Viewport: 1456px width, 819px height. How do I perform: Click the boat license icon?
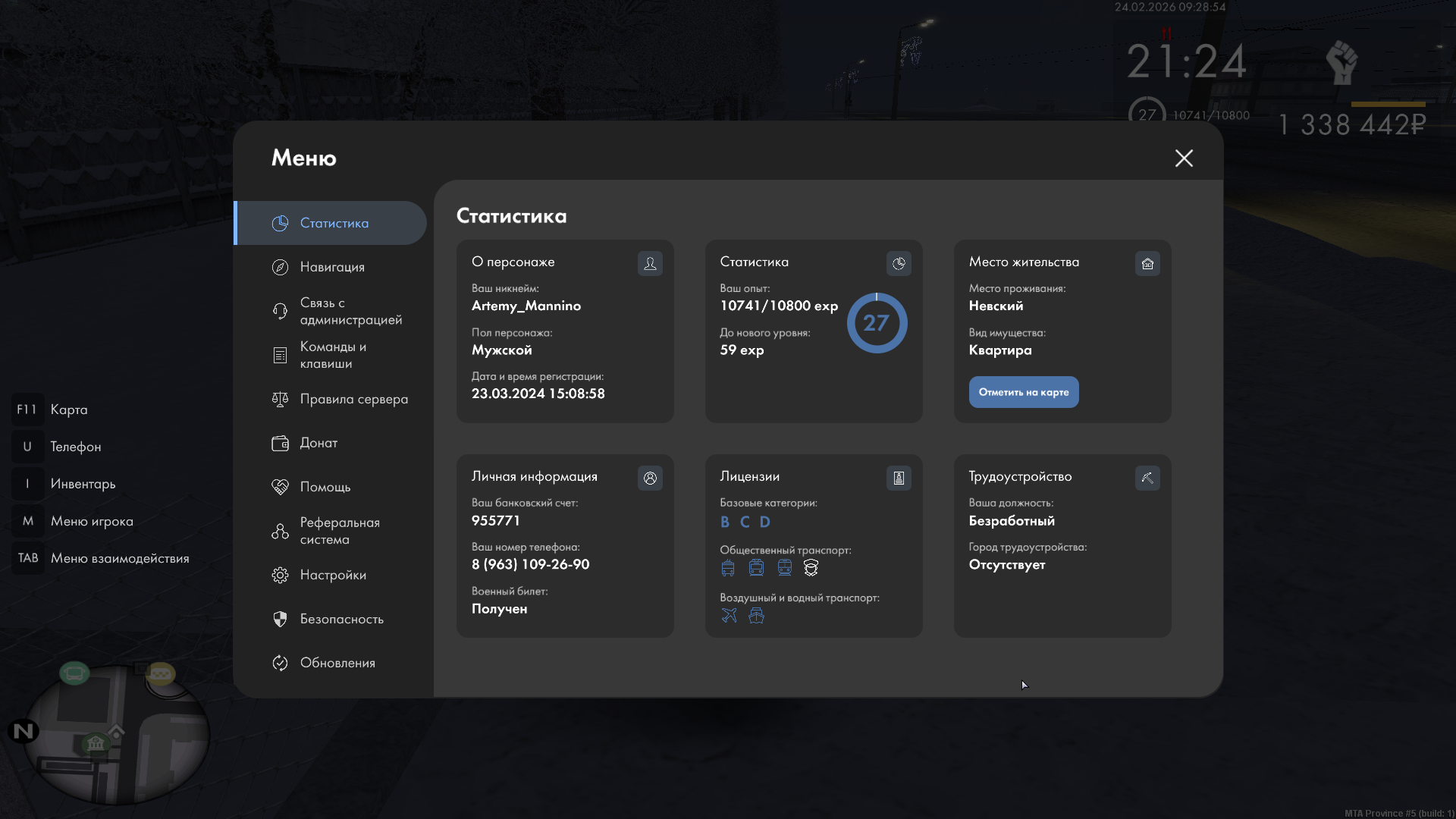[756, 616]
